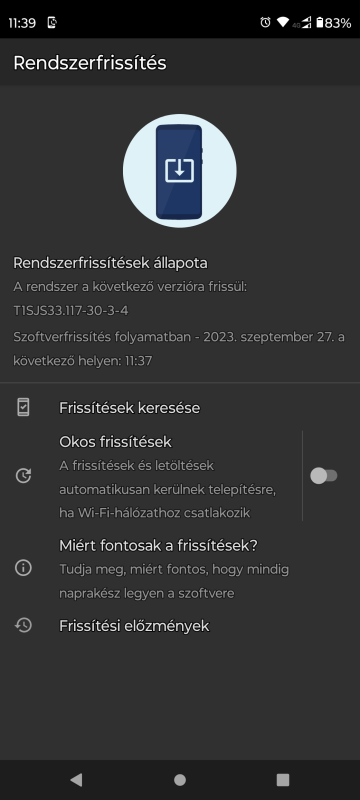Click the info circle icon
The height and width of the screenshot is (800, 360).
tap(23, 568)
